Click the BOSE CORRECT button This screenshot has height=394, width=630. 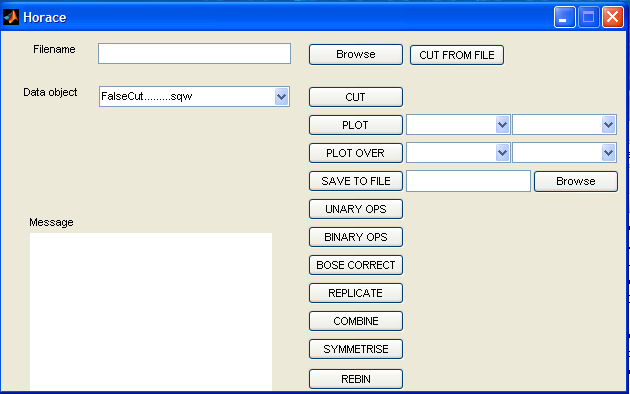[x=356, y=265]
